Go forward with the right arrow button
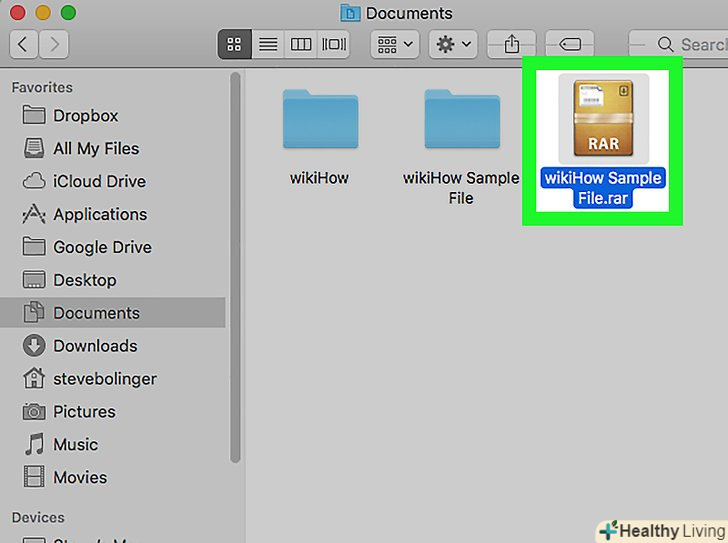 (54, 45)
